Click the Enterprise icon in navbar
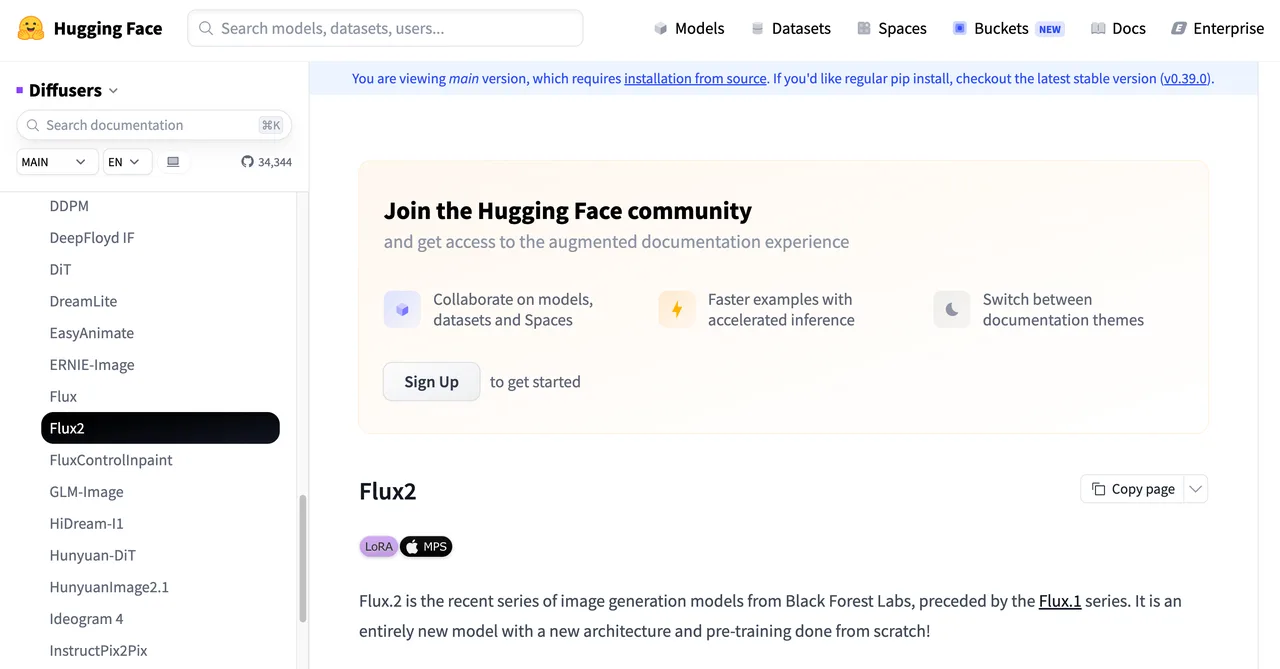The width and height of the screenshot is (1280, 669). click(x=1179, y=28)
